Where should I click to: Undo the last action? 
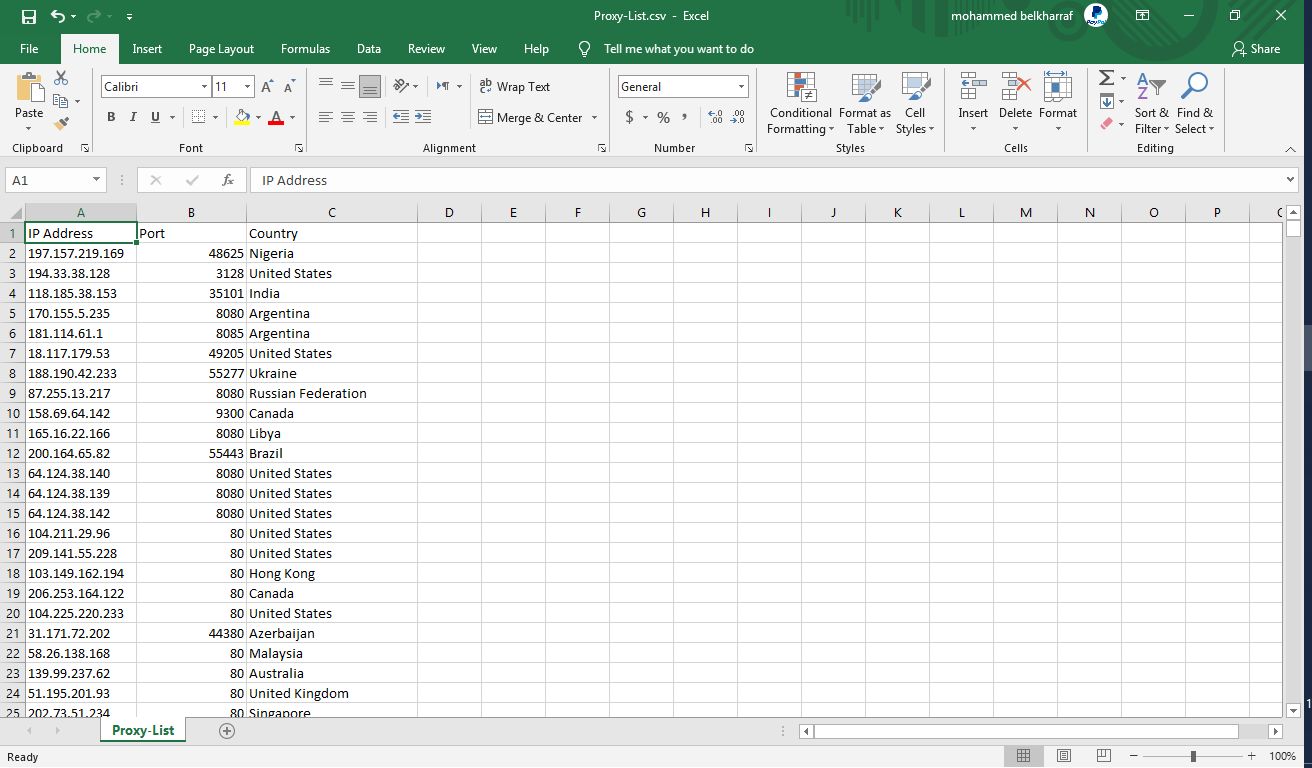tap(57, 16)
